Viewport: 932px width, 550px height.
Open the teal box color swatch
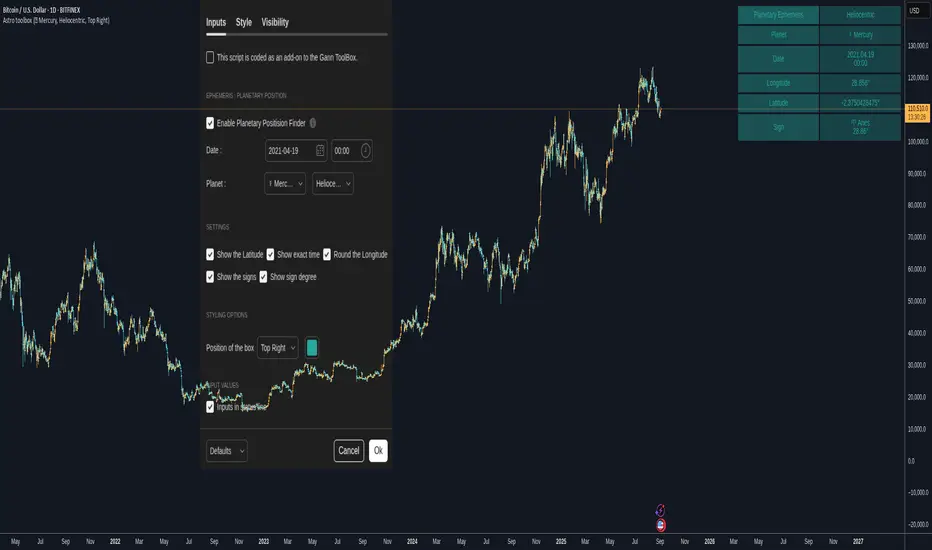[x=312, y=348]
